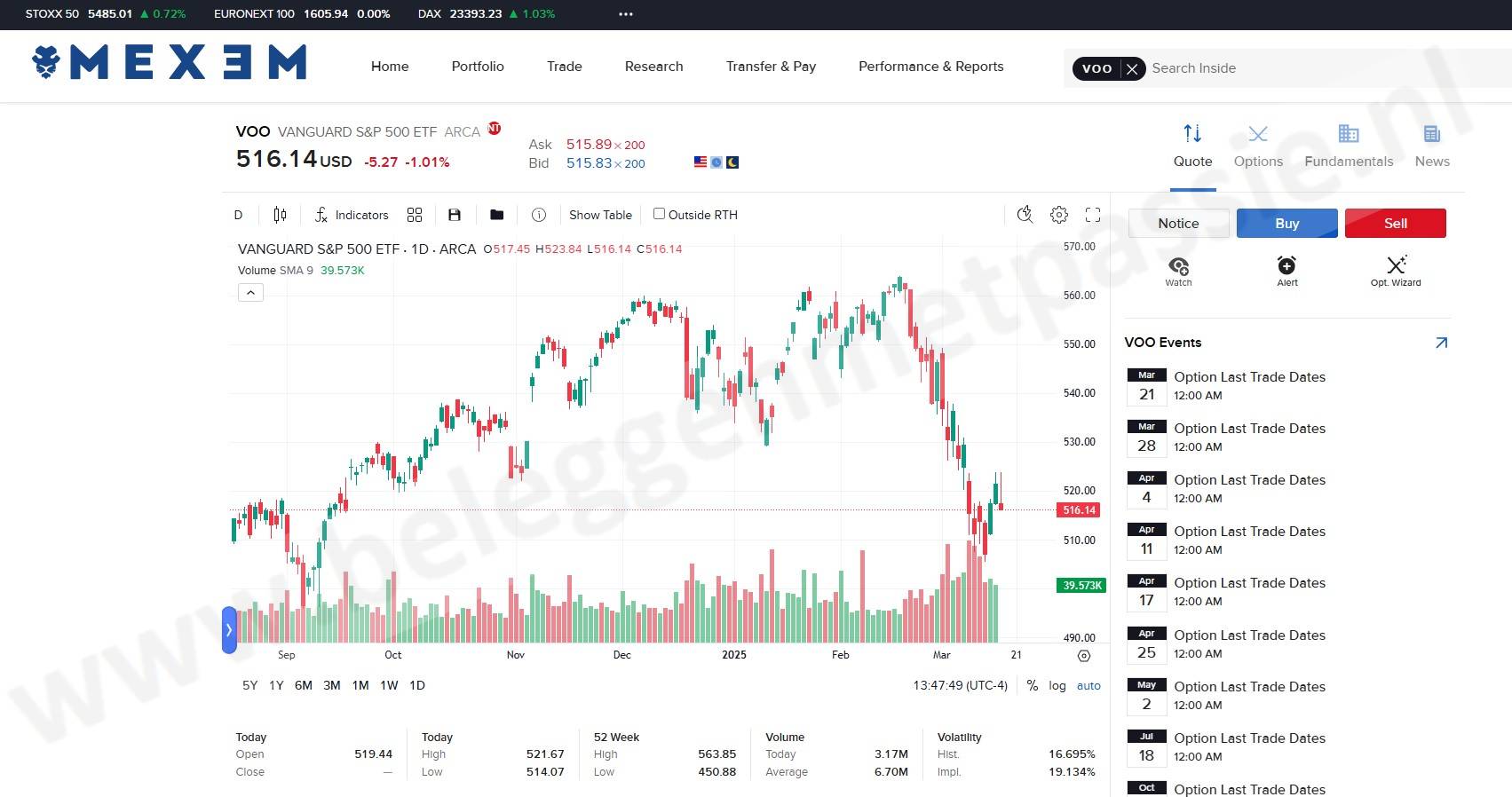This screenshot has width=1512, height=797.
Task: Open the candlestick chart type selector
Action: point(280,215)
